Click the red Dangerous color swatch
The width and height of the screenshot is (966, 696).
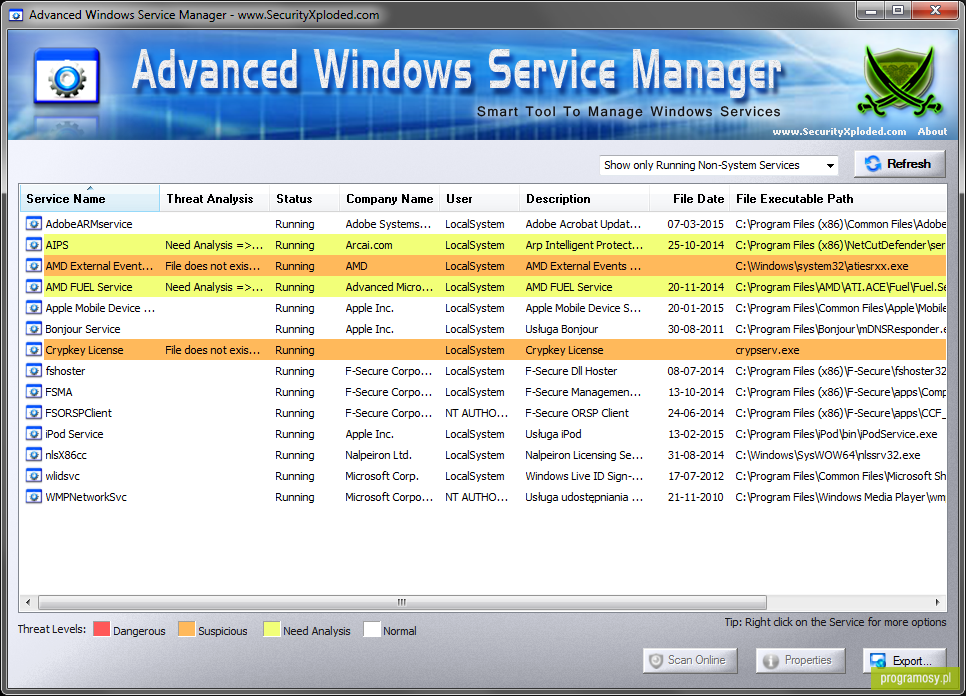[102, 629]
